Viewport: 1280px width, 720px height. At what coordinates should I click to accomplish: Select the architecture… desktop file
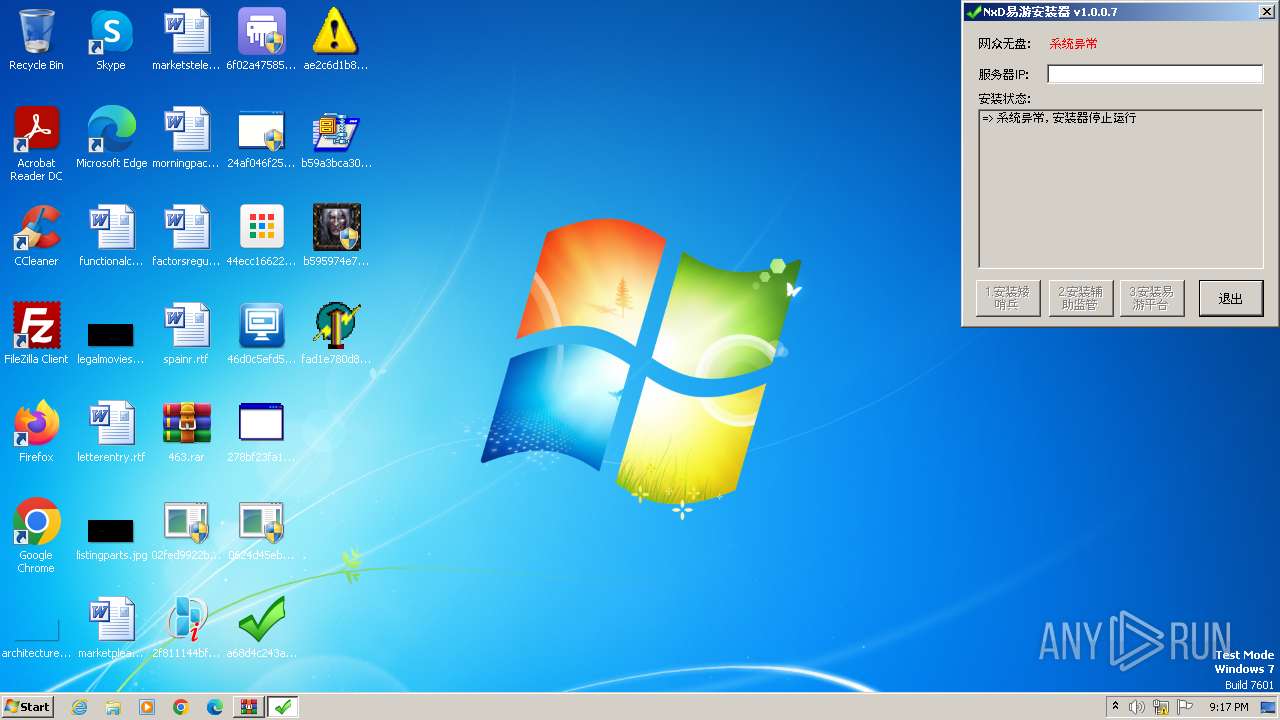coord(36,638)
